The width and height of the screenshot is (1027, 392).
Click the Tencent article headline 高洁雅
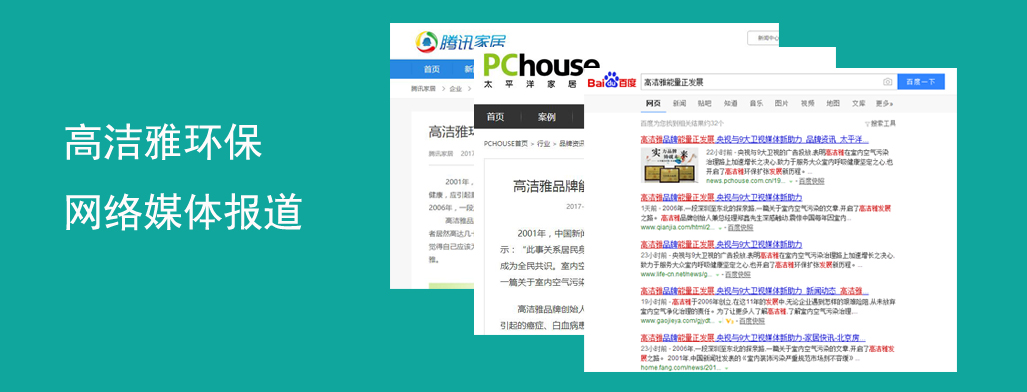451,132
